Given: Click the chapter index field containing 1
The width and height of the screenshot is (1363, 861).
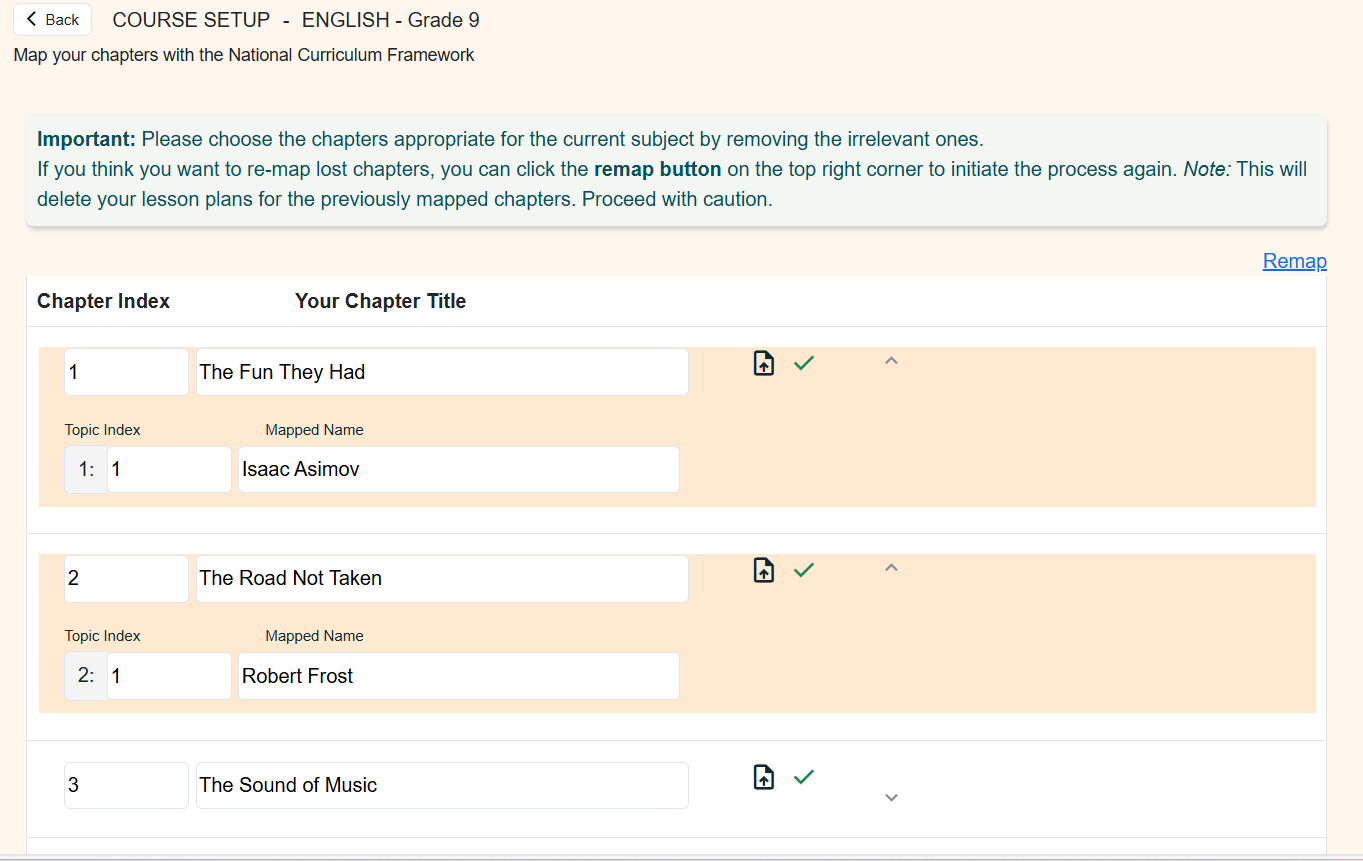Looking at the screenshot, I should [x=126, y=372].
